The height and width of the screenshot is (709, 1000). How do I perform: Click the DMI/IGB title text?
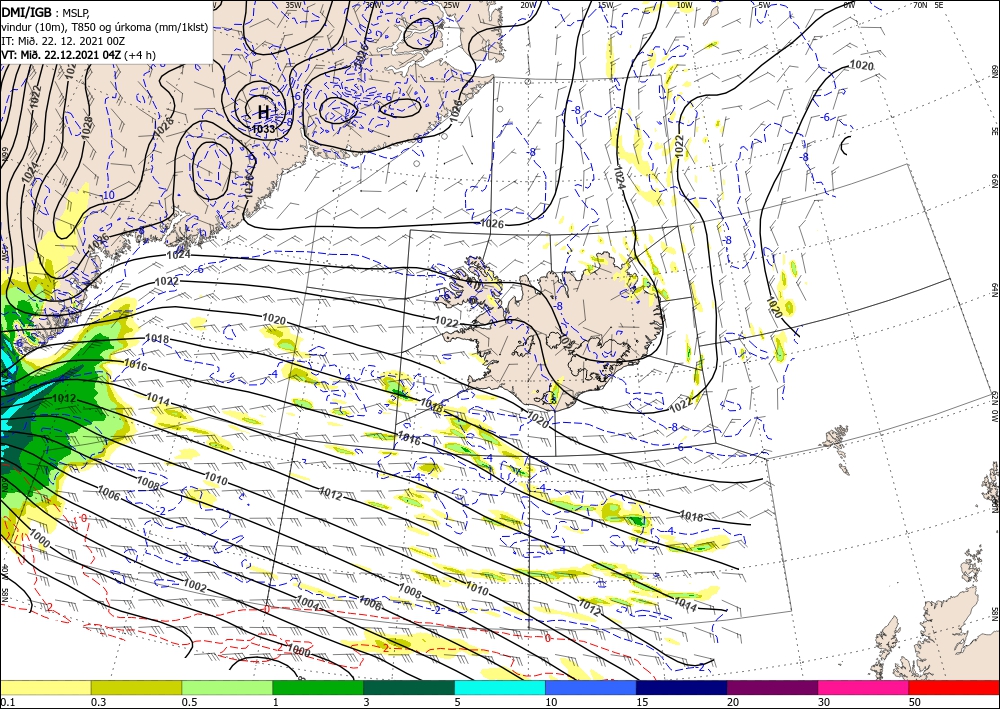(x=28, y=13)
